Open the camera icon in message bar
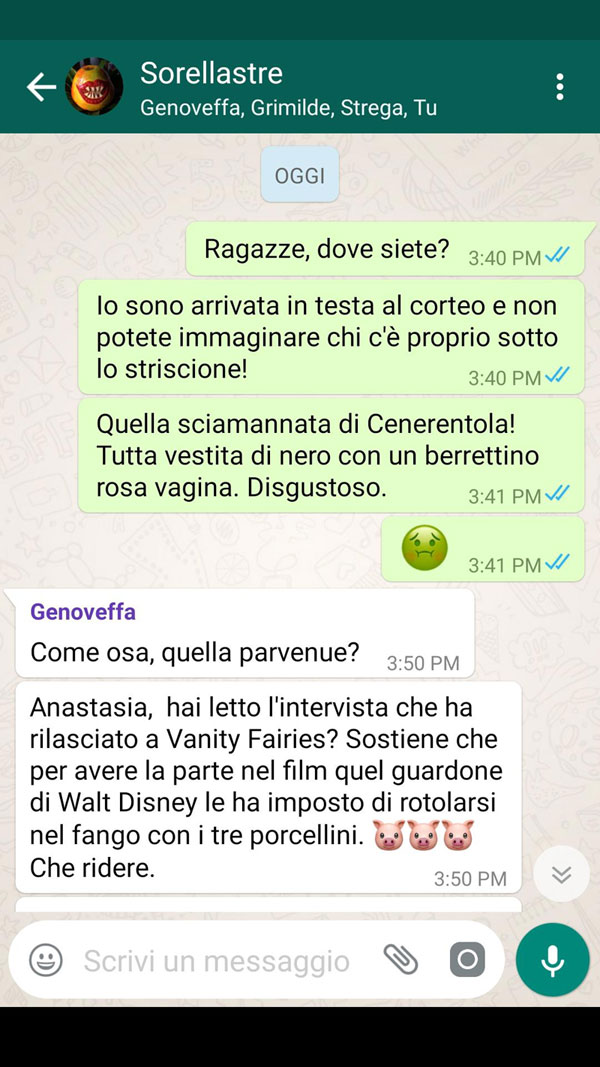 point(467,960)
